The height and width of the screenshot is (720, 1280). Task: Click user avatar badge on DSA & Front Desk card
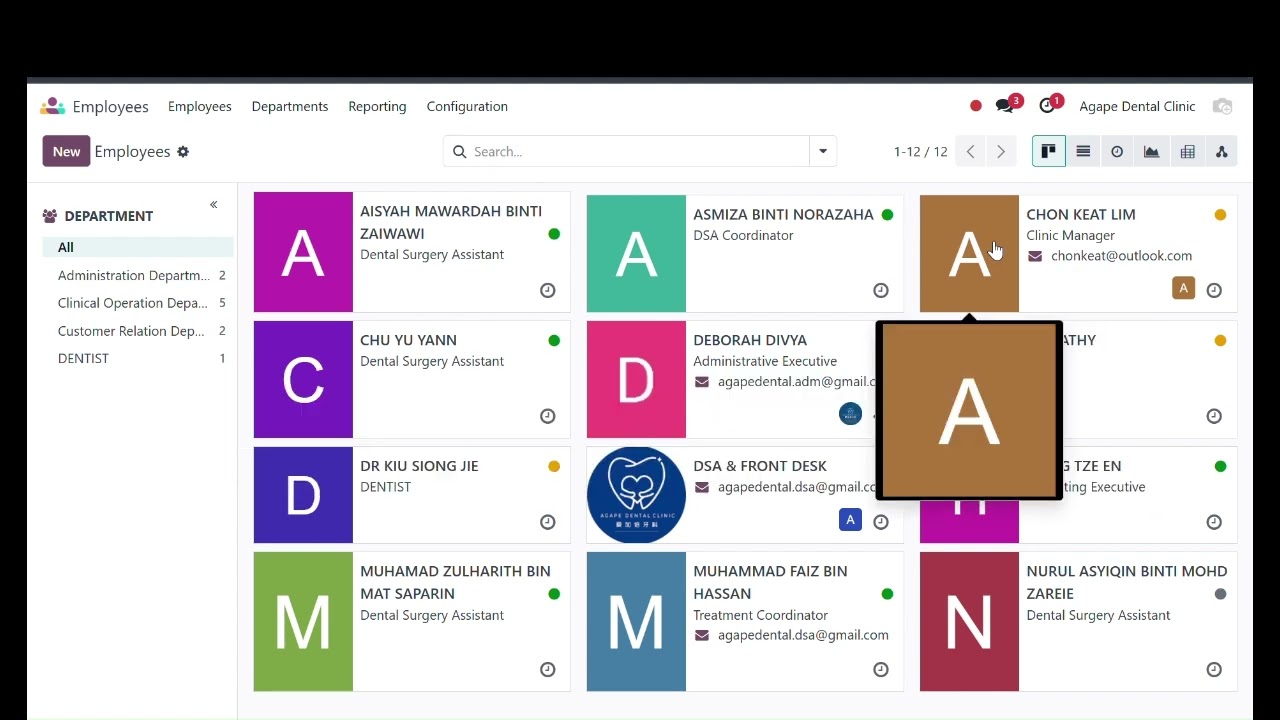click(x=850, y=520)
